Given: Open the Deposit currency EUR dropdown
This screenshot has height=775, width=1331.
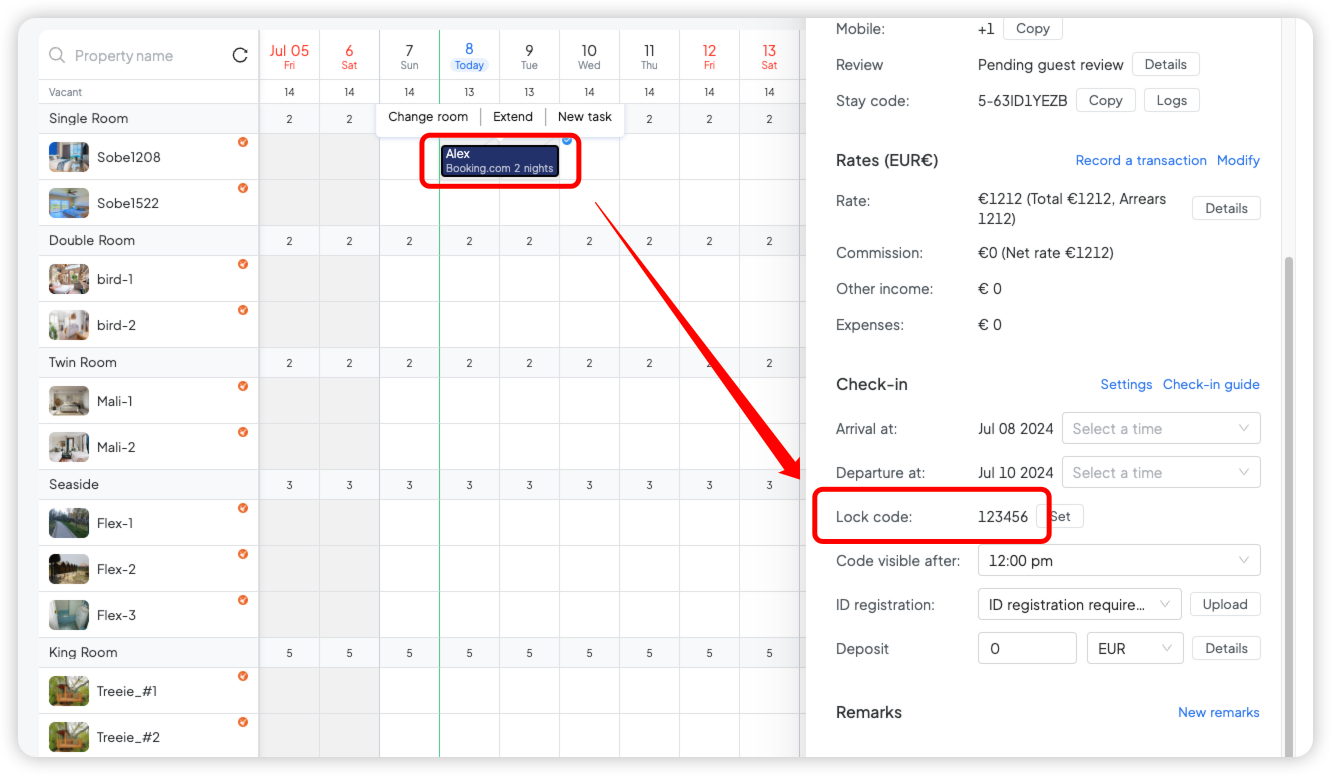Looking at the screenshot, I should [1135, 648].
